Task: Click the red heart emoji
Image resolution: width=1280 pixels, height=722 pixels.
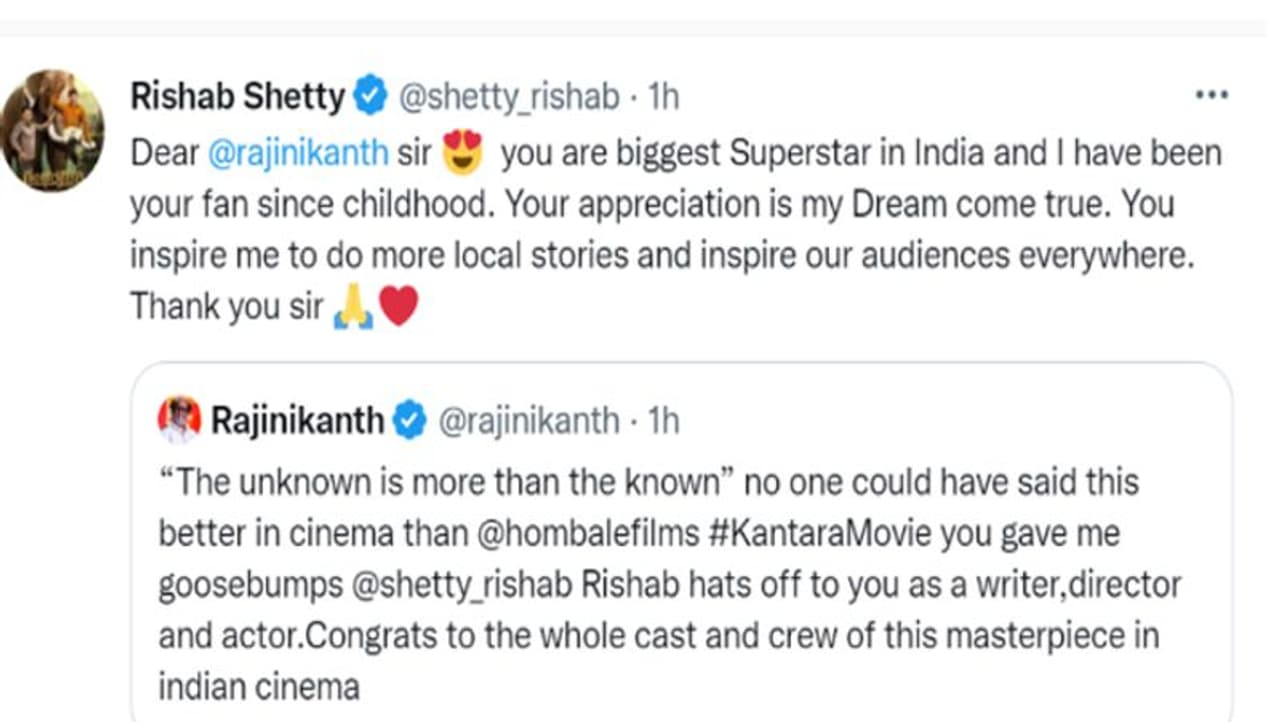Action: tap(398, 307)
